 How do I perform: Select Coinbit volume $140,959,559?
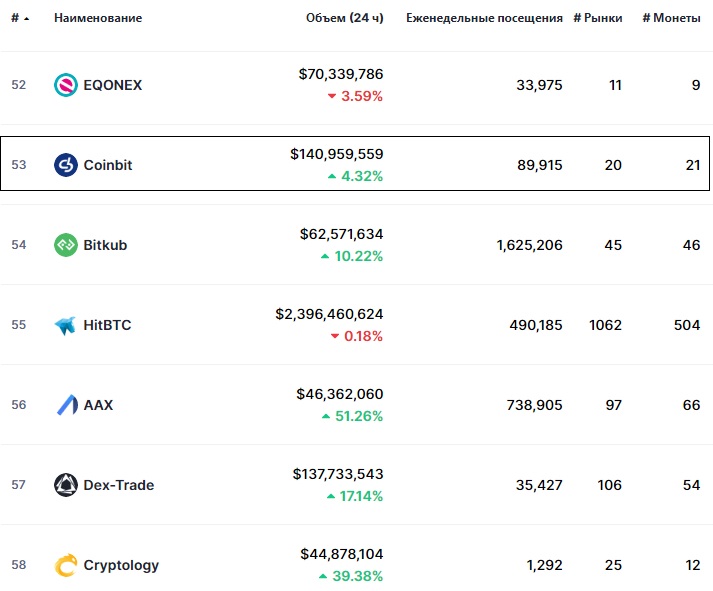pyautogui.click(x=337, y=154)
